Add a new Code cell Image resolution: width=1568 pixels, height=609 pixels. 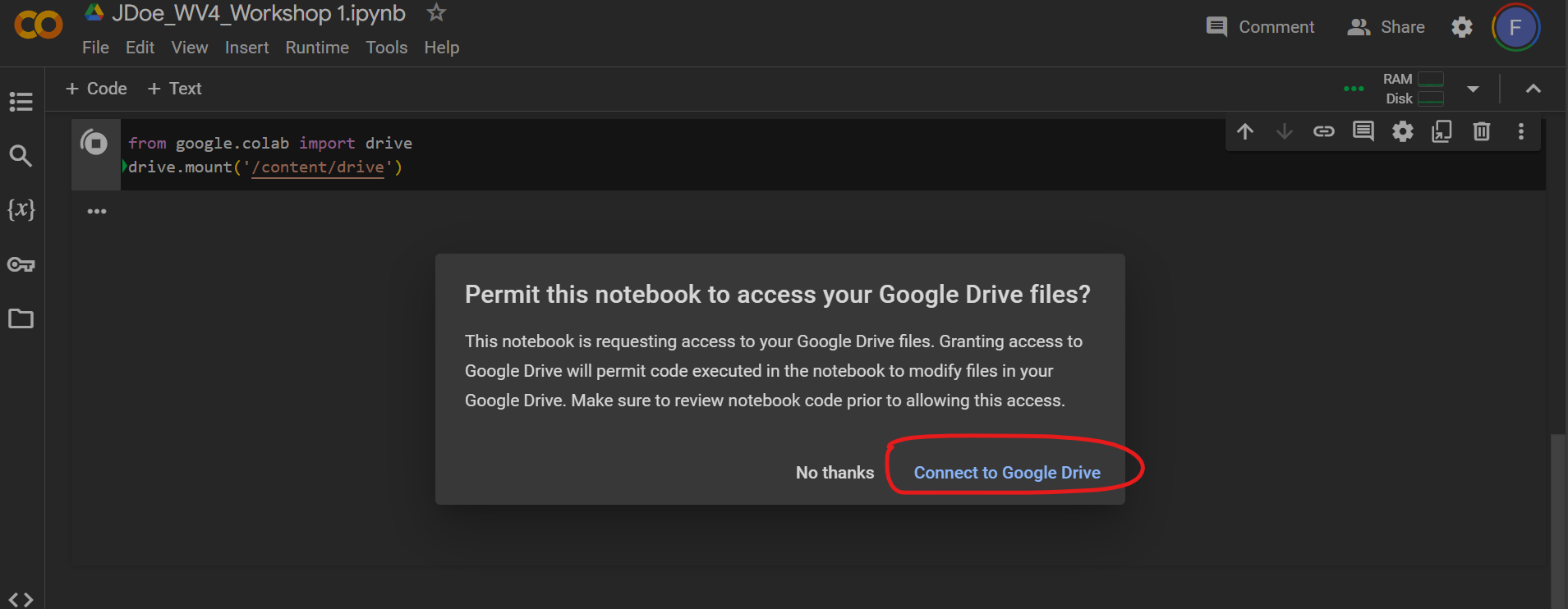tap(96, 89)
